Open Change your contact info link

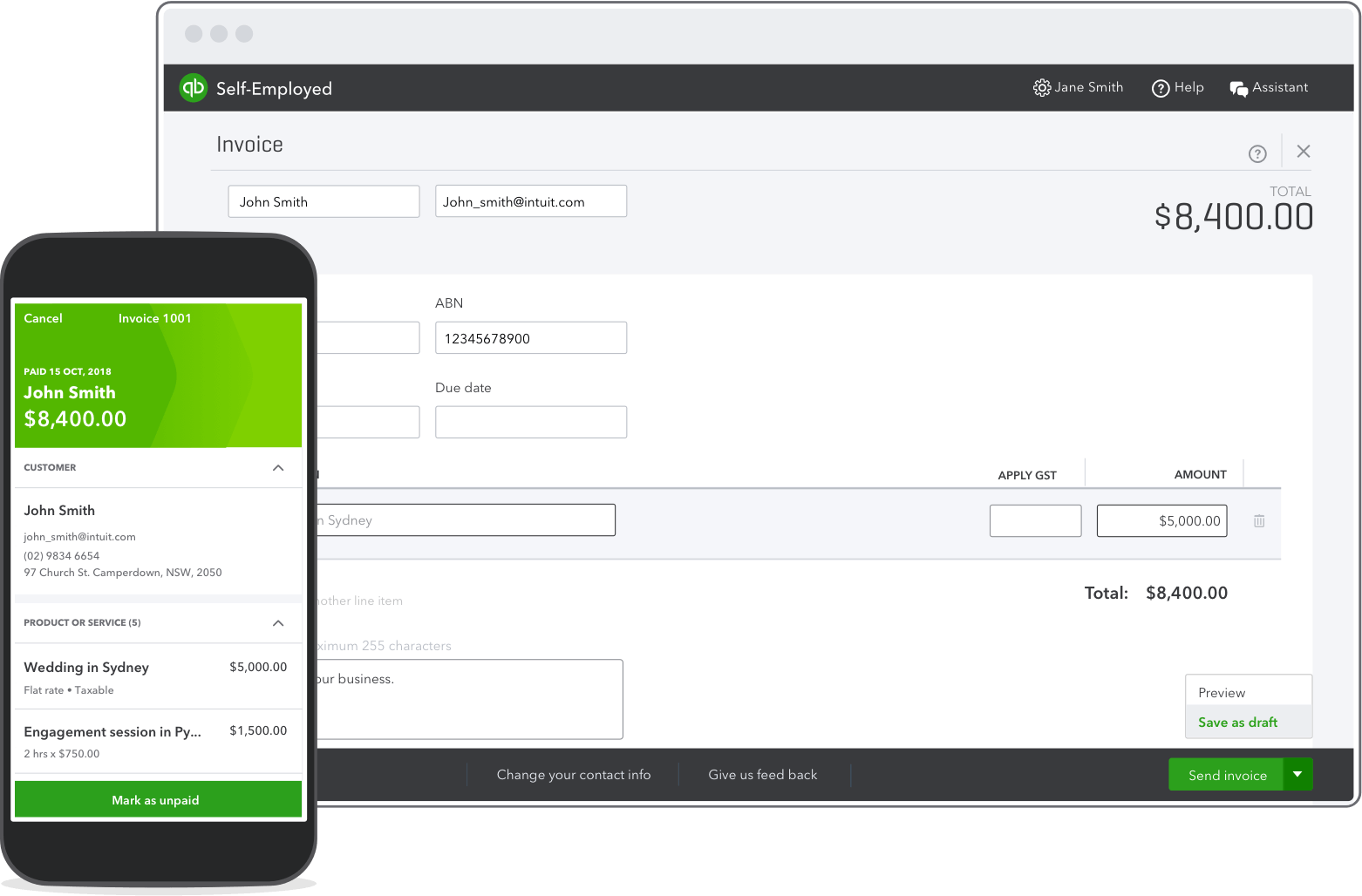[574, 775]
